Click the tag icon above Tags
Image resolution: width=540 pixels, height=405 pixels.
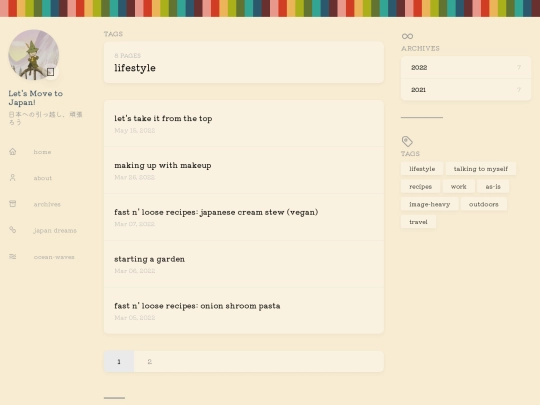(407, 141)
